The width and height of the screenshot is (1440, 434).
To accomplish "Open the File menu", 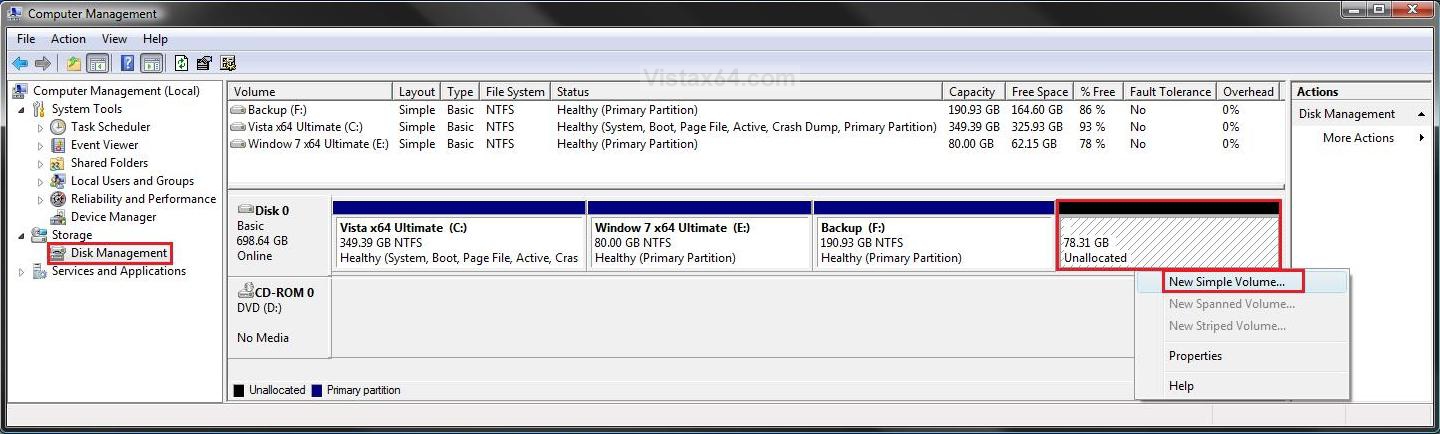I will coord(26,39).
